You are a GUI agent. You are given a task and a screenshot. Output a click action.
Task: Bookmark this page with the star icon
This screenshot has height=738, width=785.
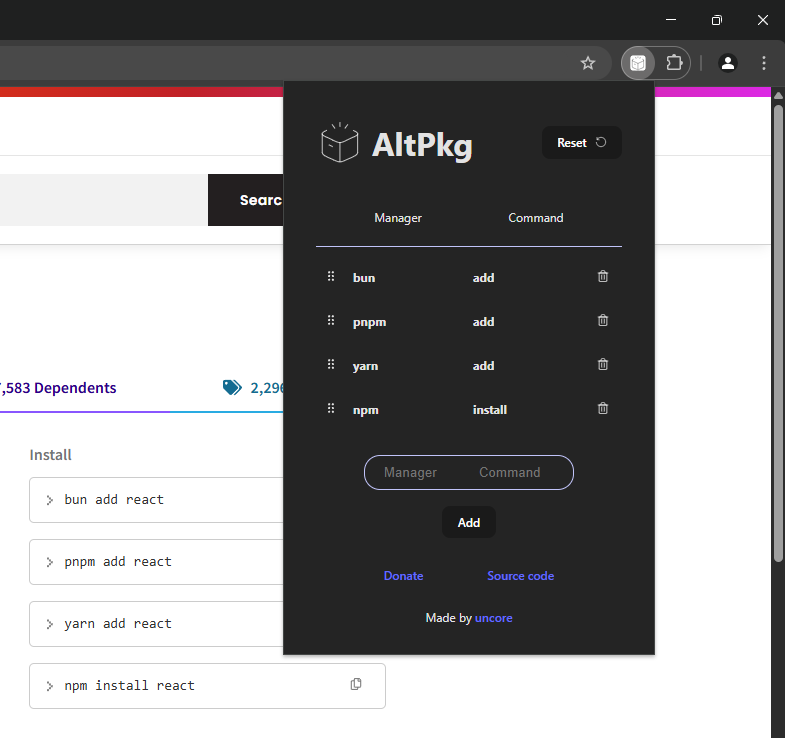pos(588,63)
